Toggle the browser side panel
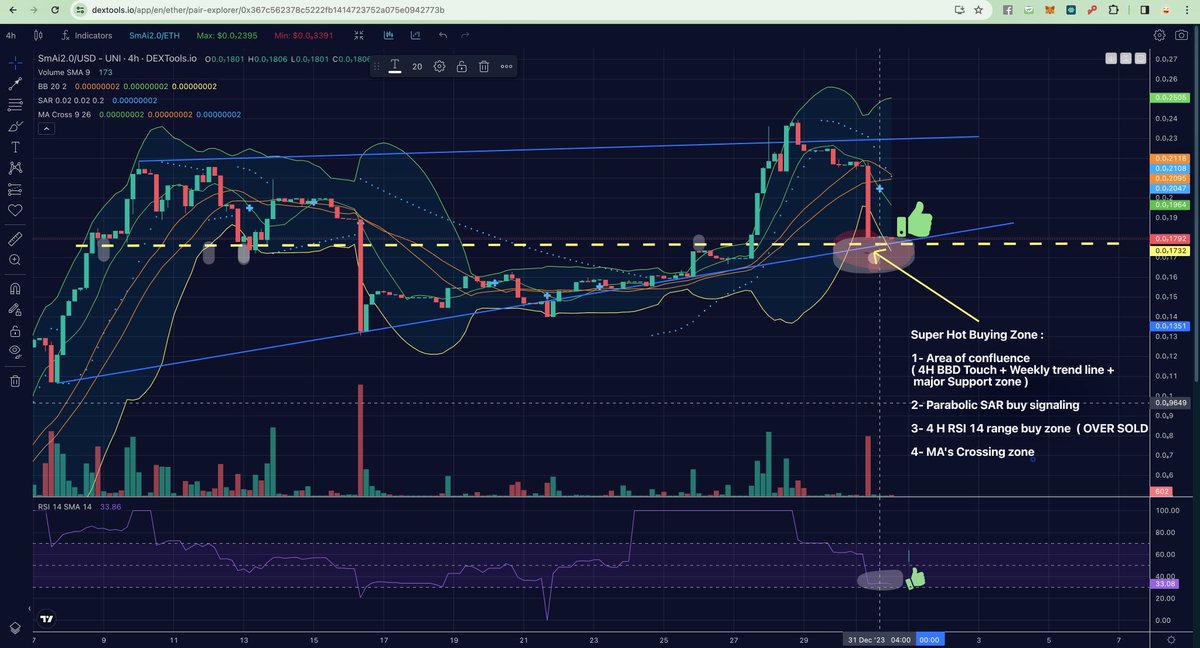Image resolution: width=1200 pixels, height=648 pixels. [1144, 9]
